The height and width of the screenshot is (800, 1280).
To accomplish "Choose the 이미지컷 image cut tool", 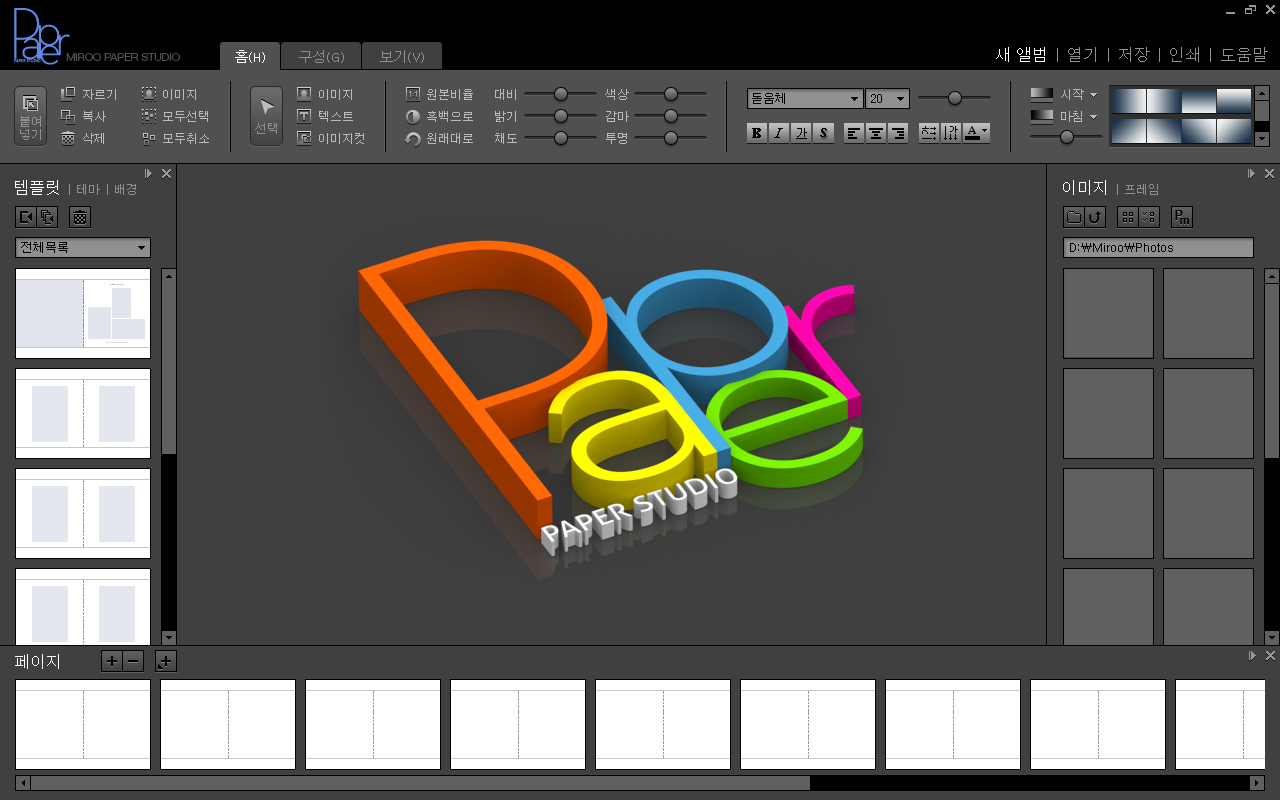I will coord(330,138).
